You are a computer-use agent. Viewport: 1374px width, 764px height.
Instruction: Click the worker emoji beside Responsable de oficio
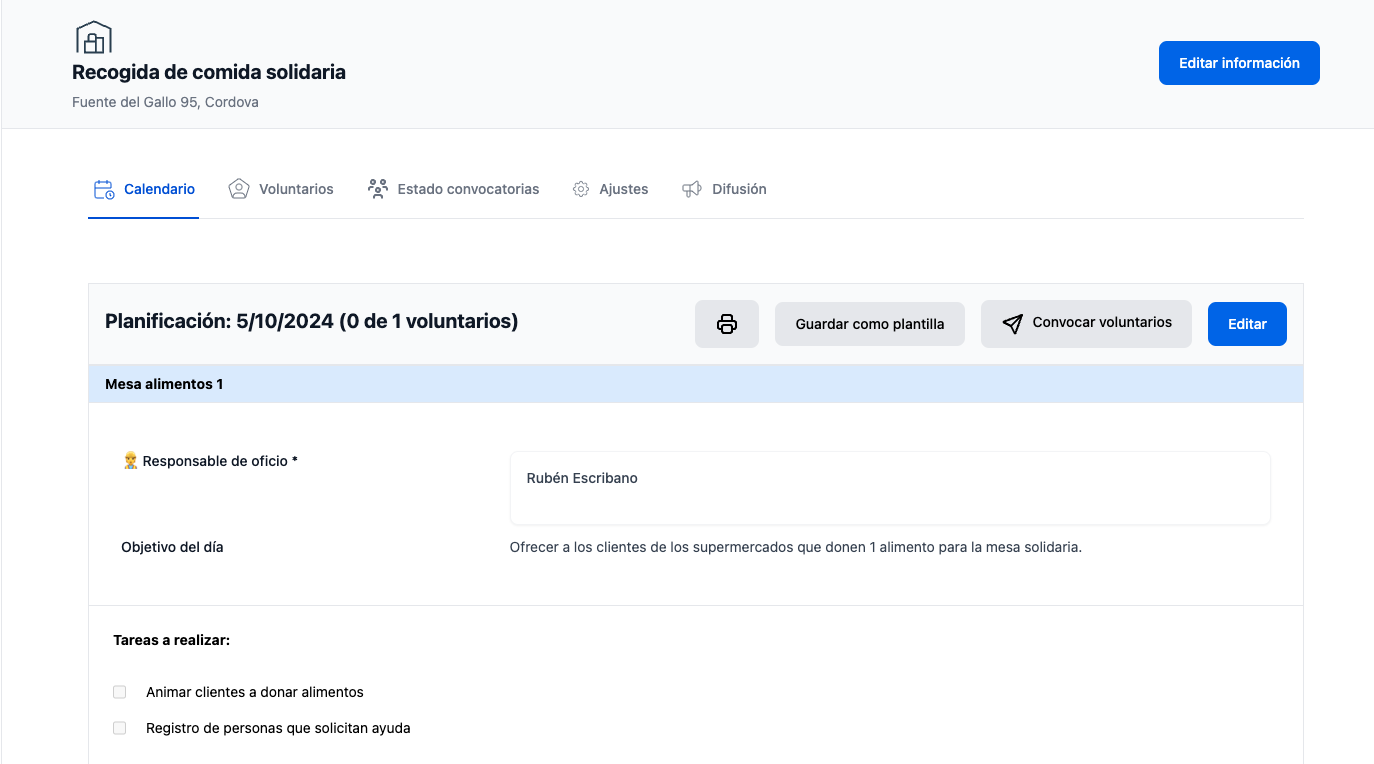pyautogui.click(x=130, y=461)
